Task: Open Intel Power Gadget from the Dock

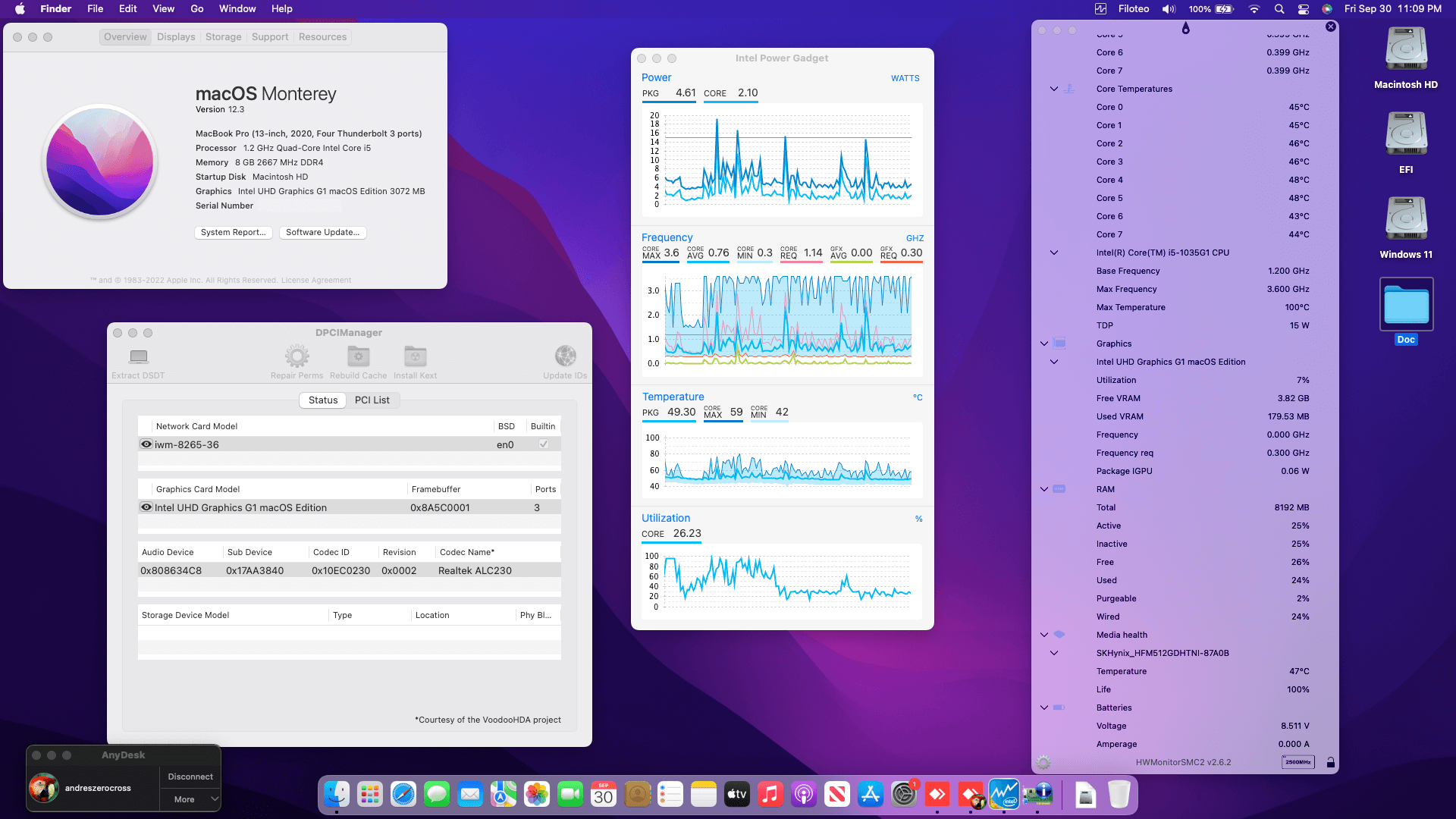Action: tap(1004, 795)
